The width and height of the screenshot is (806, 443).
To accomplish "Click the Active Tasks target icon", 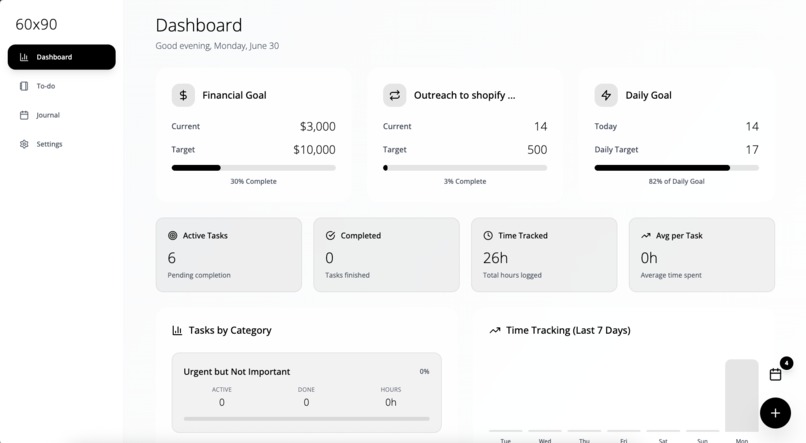I will coord(173,235).
